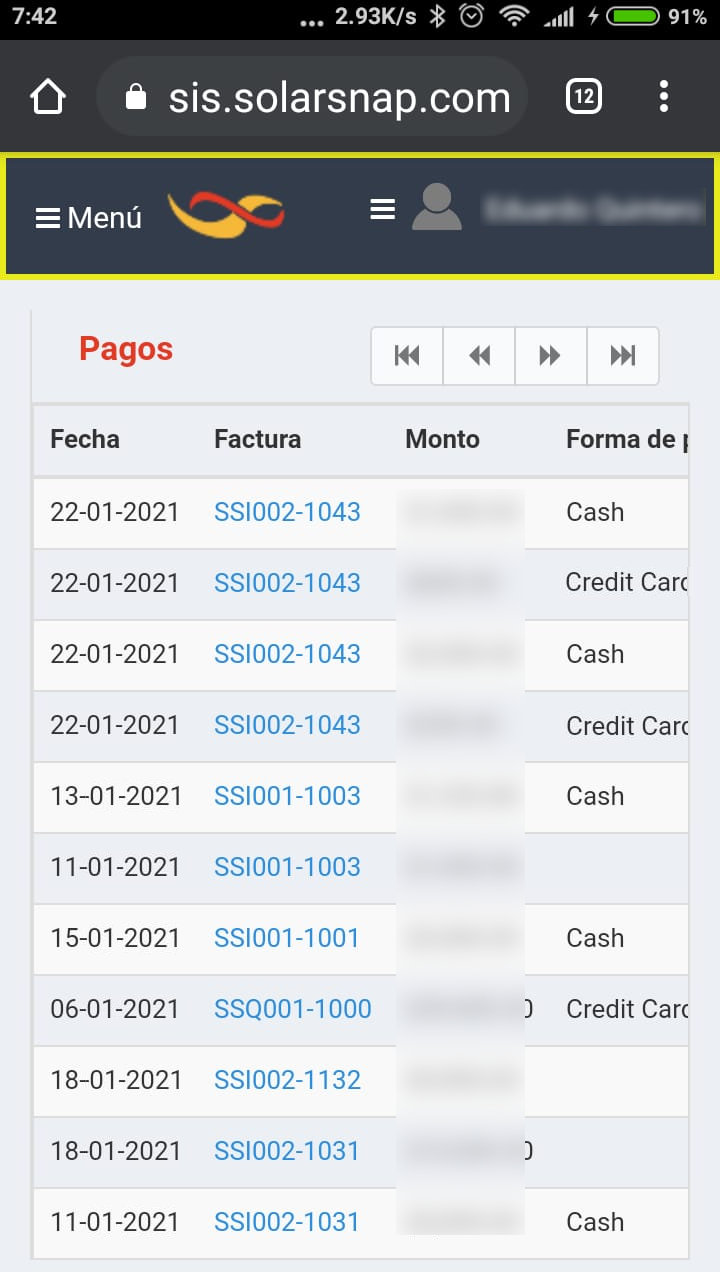Click the orange infinity company logo
Screen dimensions: 720x1272
(226, 214)
